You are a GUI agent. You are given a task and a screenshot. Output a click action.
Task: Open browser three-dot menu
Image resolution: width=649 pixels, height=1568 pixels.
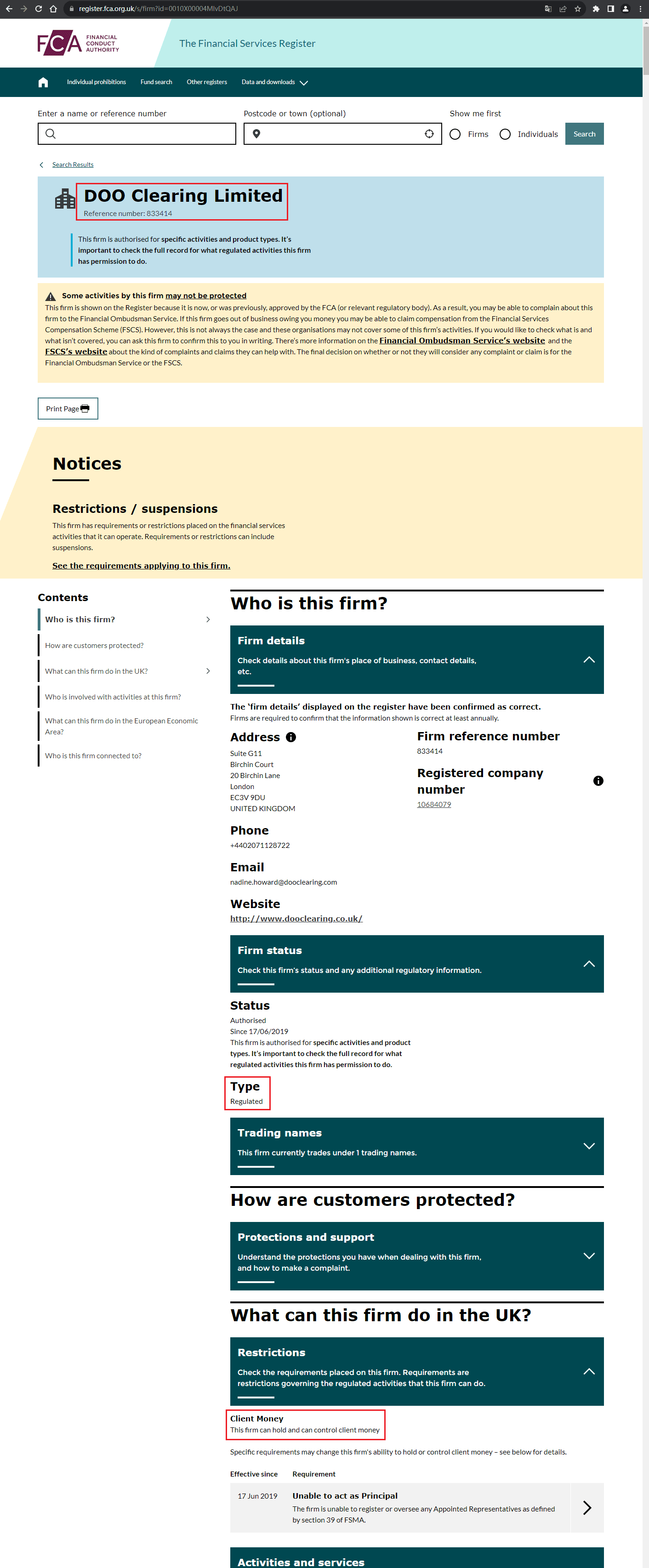[x=640, y=9]
